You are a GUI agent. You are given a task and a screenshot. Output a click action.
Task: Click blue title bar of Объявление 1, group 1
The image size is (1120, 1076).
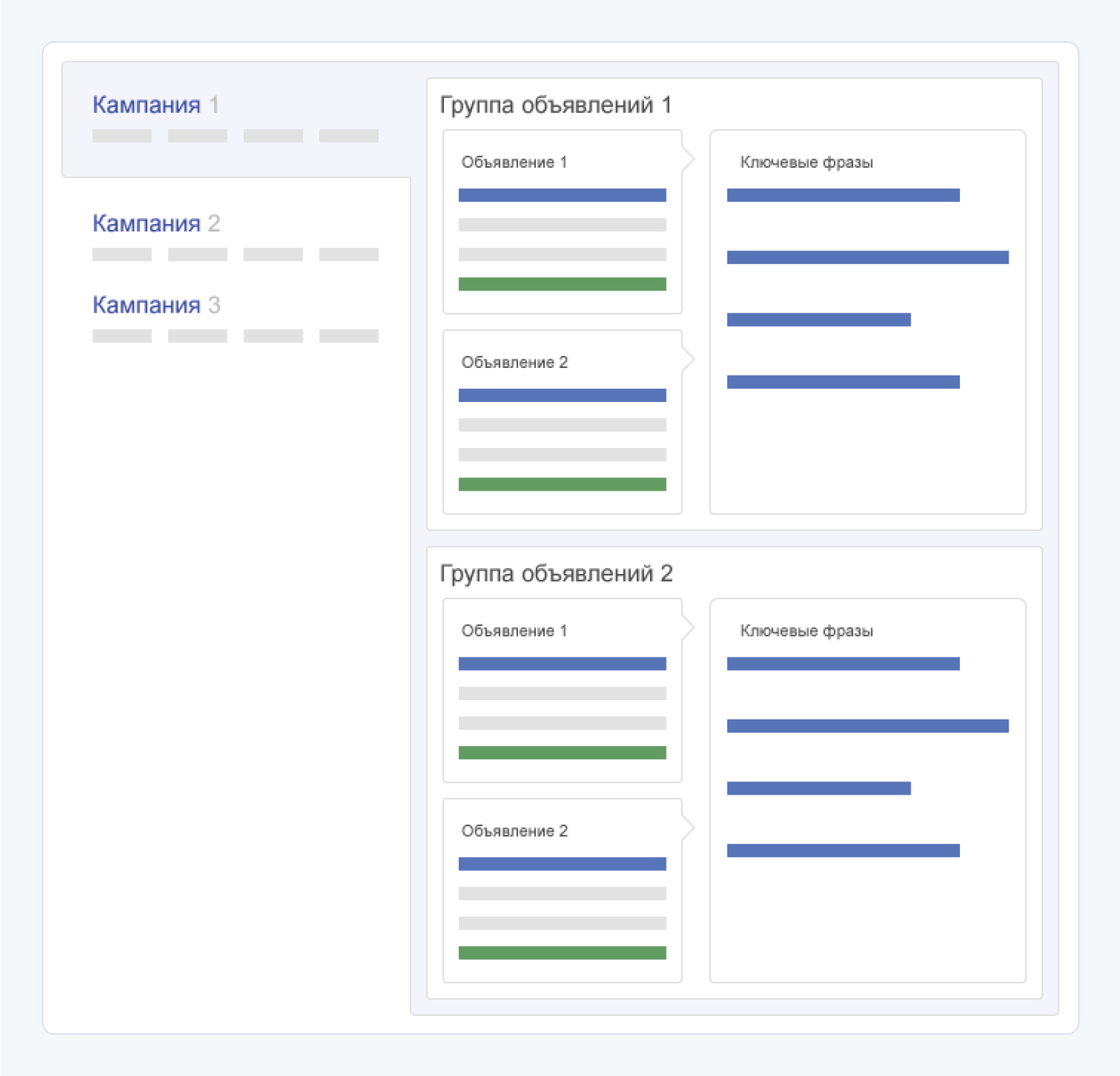tap(562, 195)
